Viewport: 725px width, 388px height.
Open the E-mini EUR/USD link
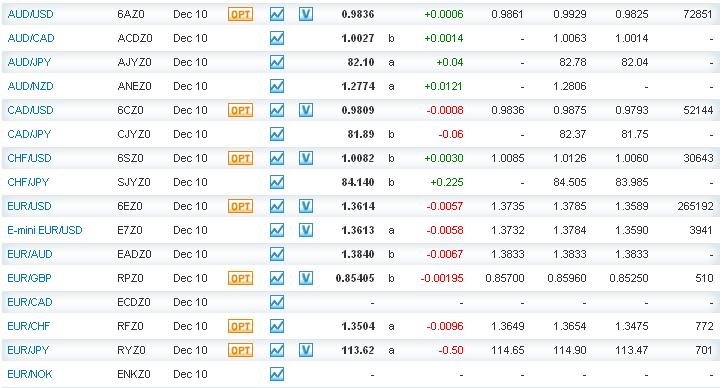coord(45,230)
